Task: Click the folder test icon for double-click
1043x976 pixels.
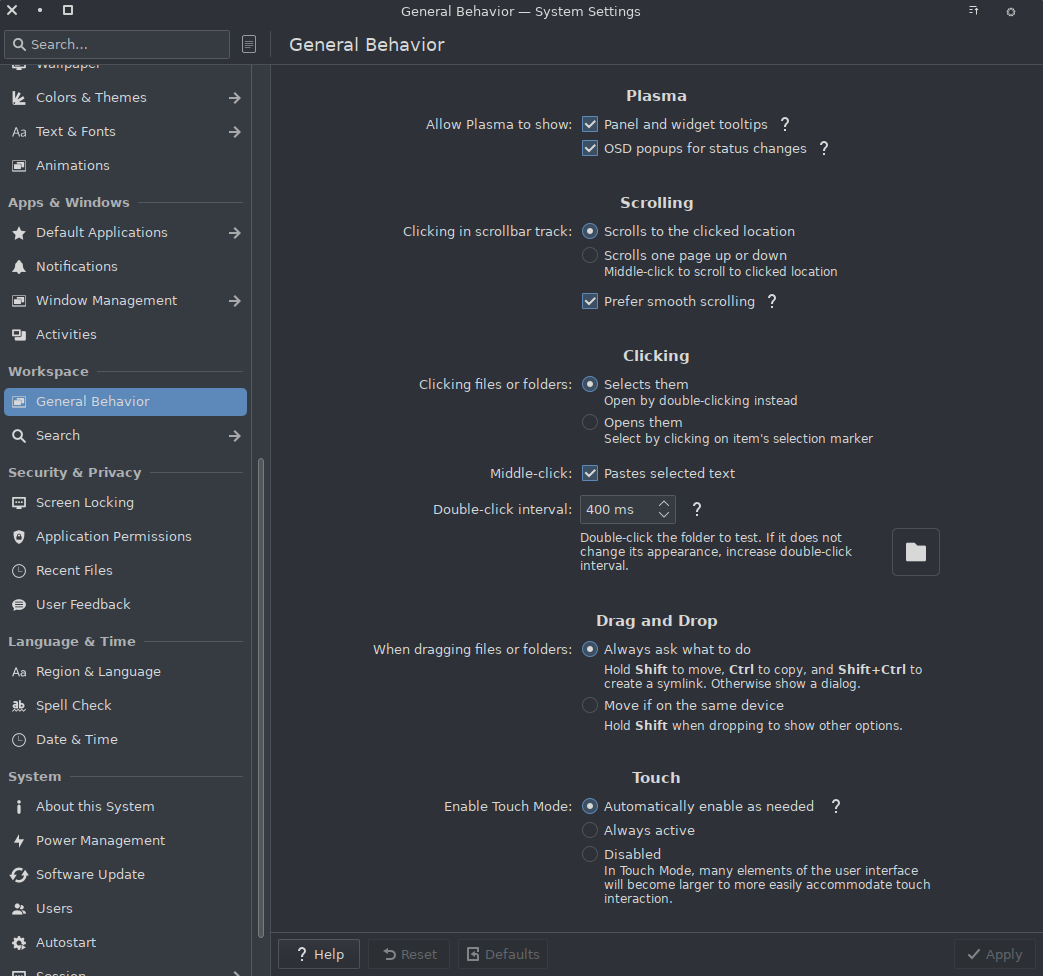Action: [x=915, y=552]
